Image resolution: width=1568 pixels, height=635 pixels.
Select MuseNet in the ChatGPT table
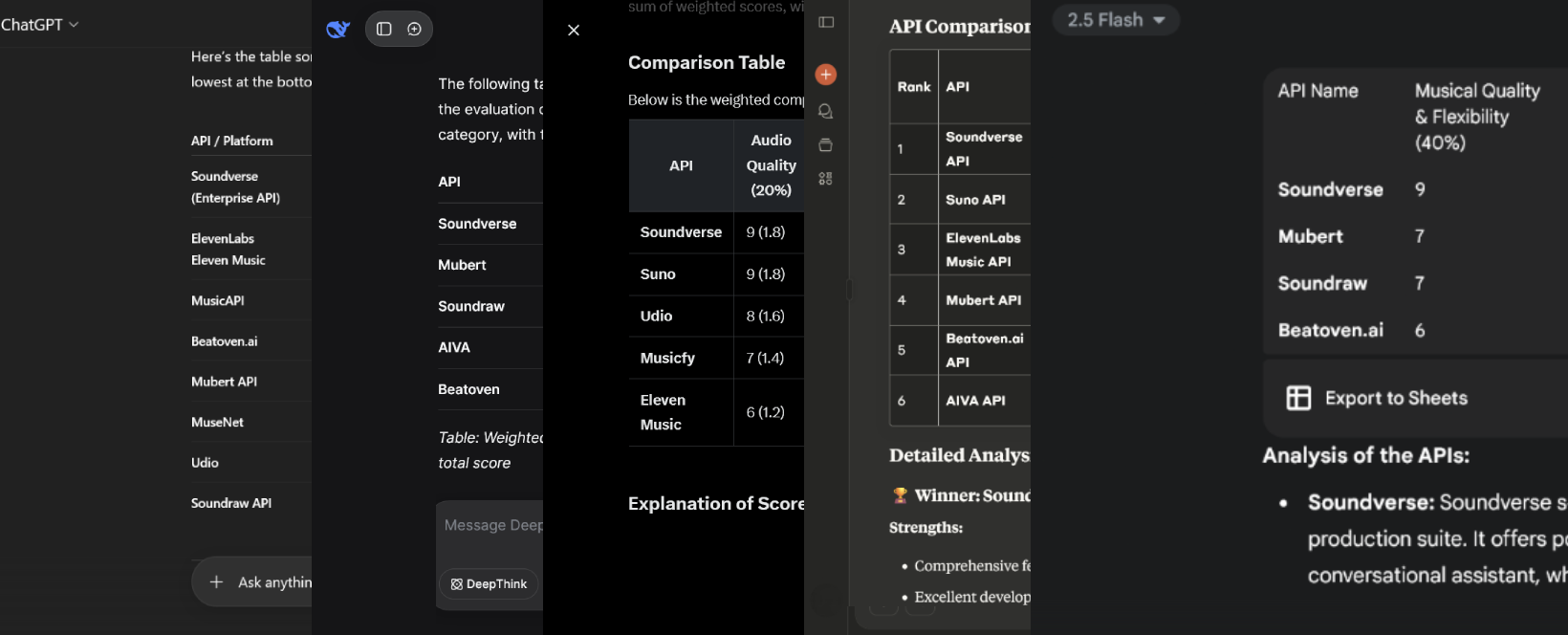[x=217, y=422]
